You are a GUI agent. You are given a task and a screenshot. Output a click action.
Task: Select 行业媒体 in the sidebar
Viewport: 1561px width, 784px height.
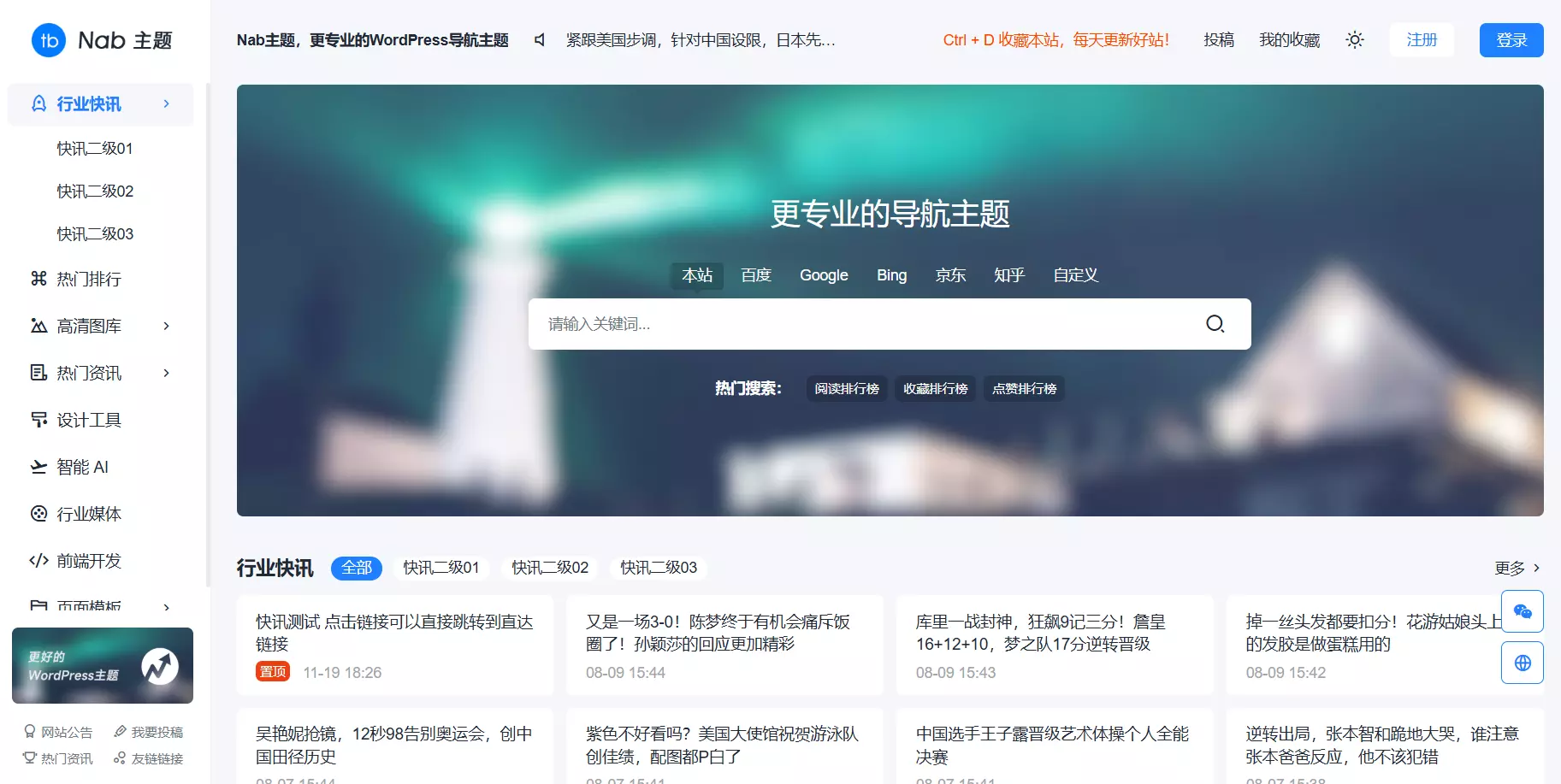(89, 514)
